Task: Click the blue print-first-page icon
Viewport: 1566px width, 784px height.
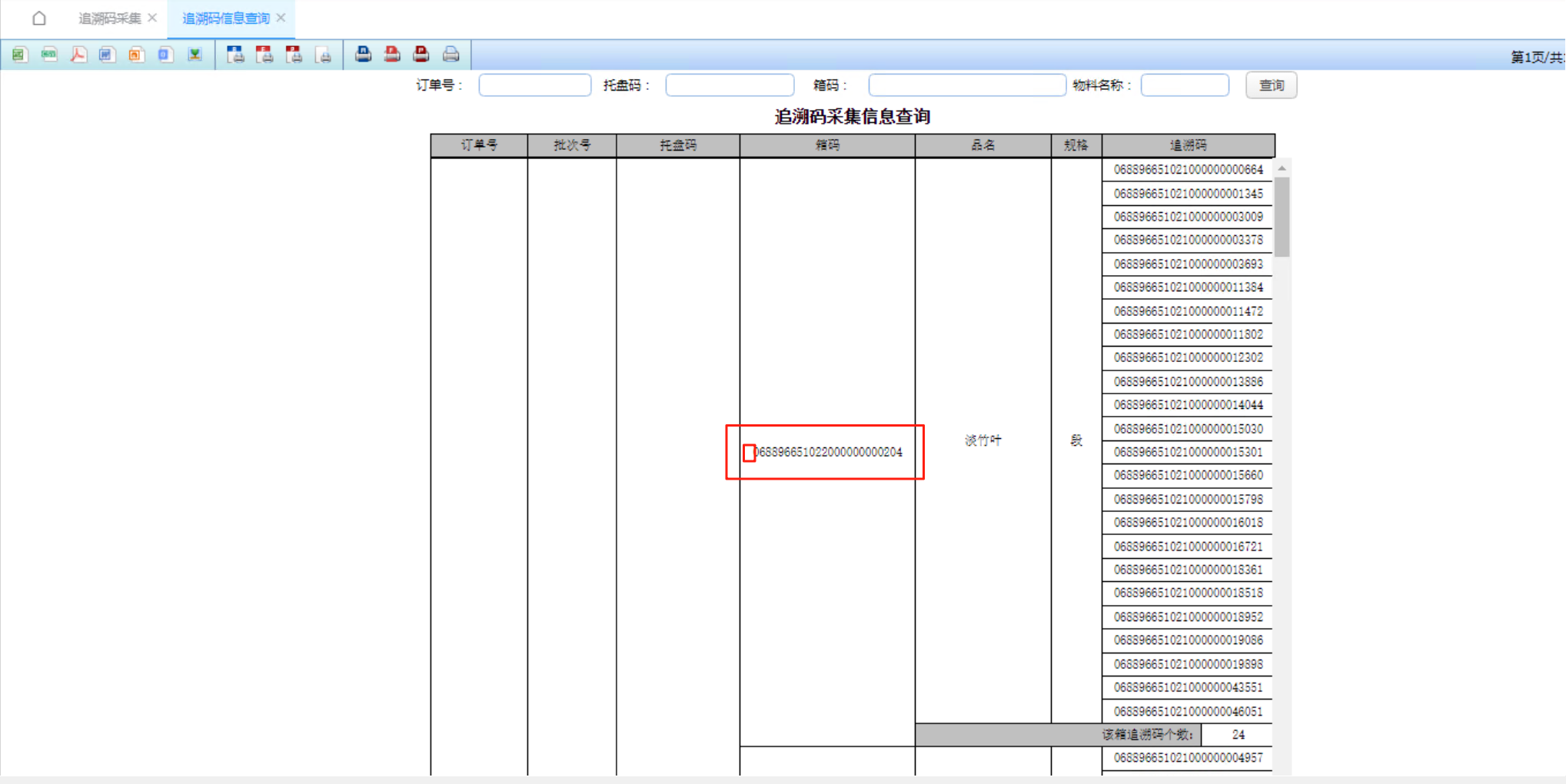Action: 362,54
